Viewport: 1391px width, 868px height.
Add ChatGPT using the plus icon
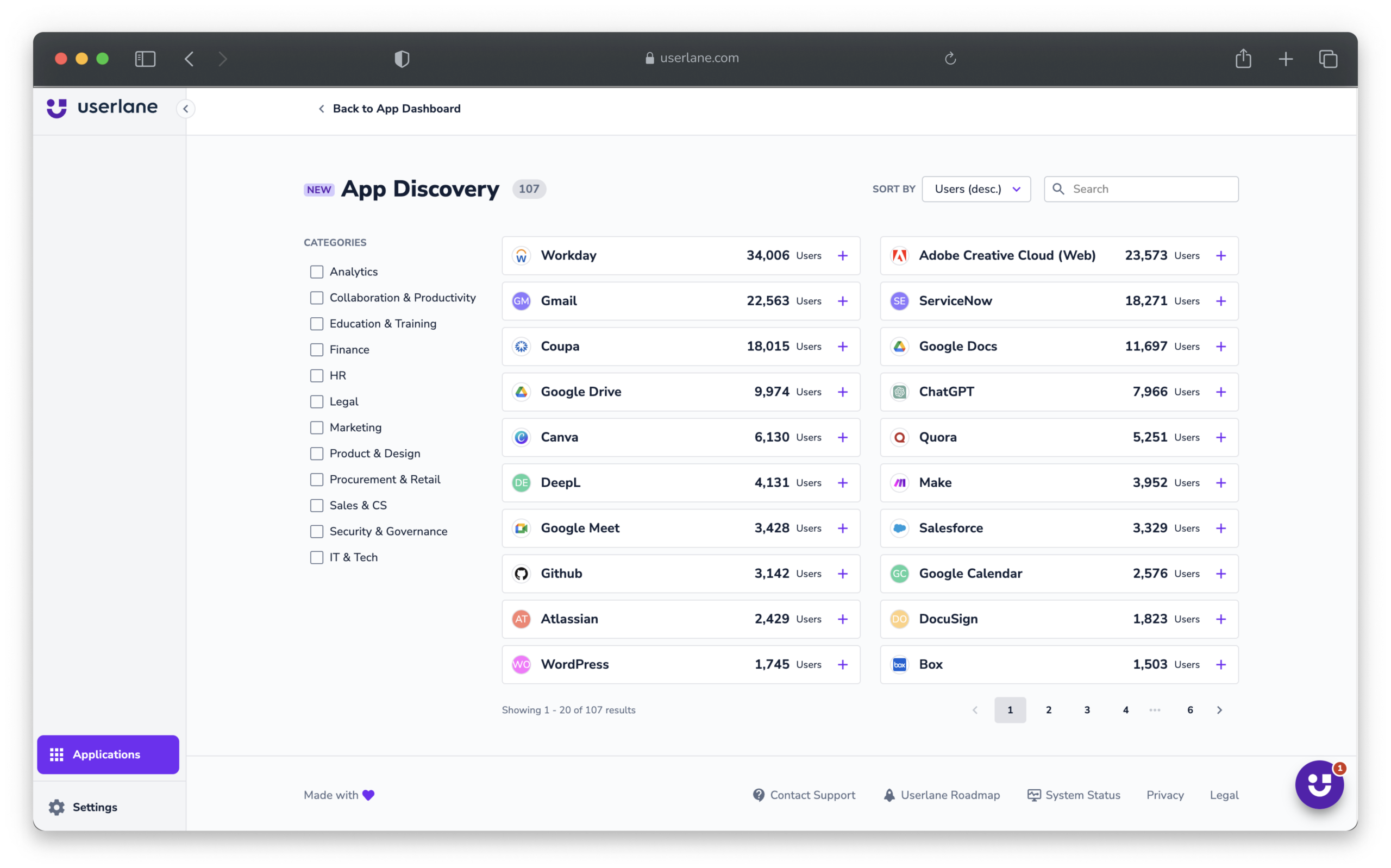pos(1220,392)
